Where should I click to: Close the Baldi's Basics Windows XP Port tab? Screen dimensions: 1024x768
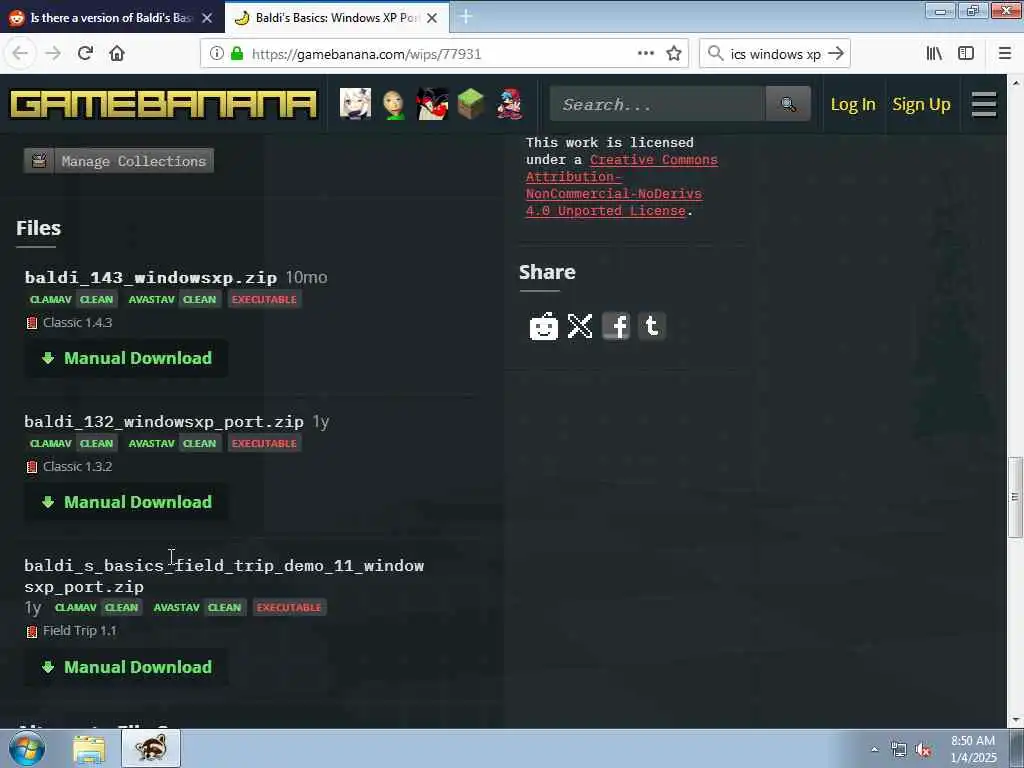(x=432, y=18)
